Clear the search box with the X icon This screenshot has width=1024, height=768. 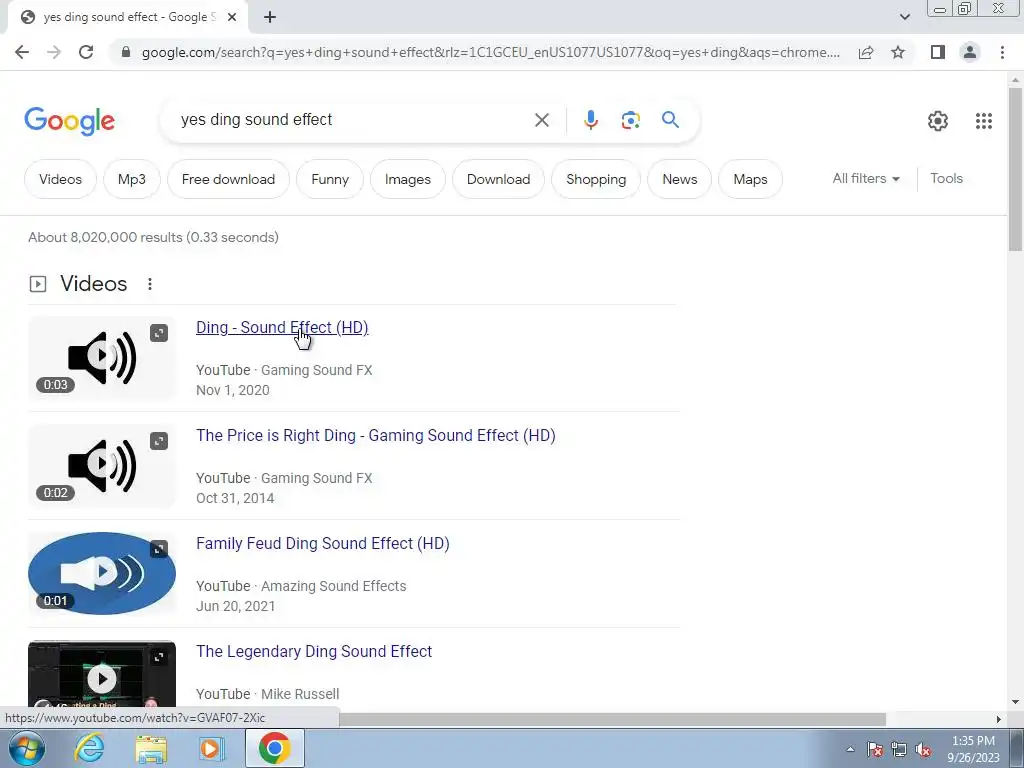[541, 120]
